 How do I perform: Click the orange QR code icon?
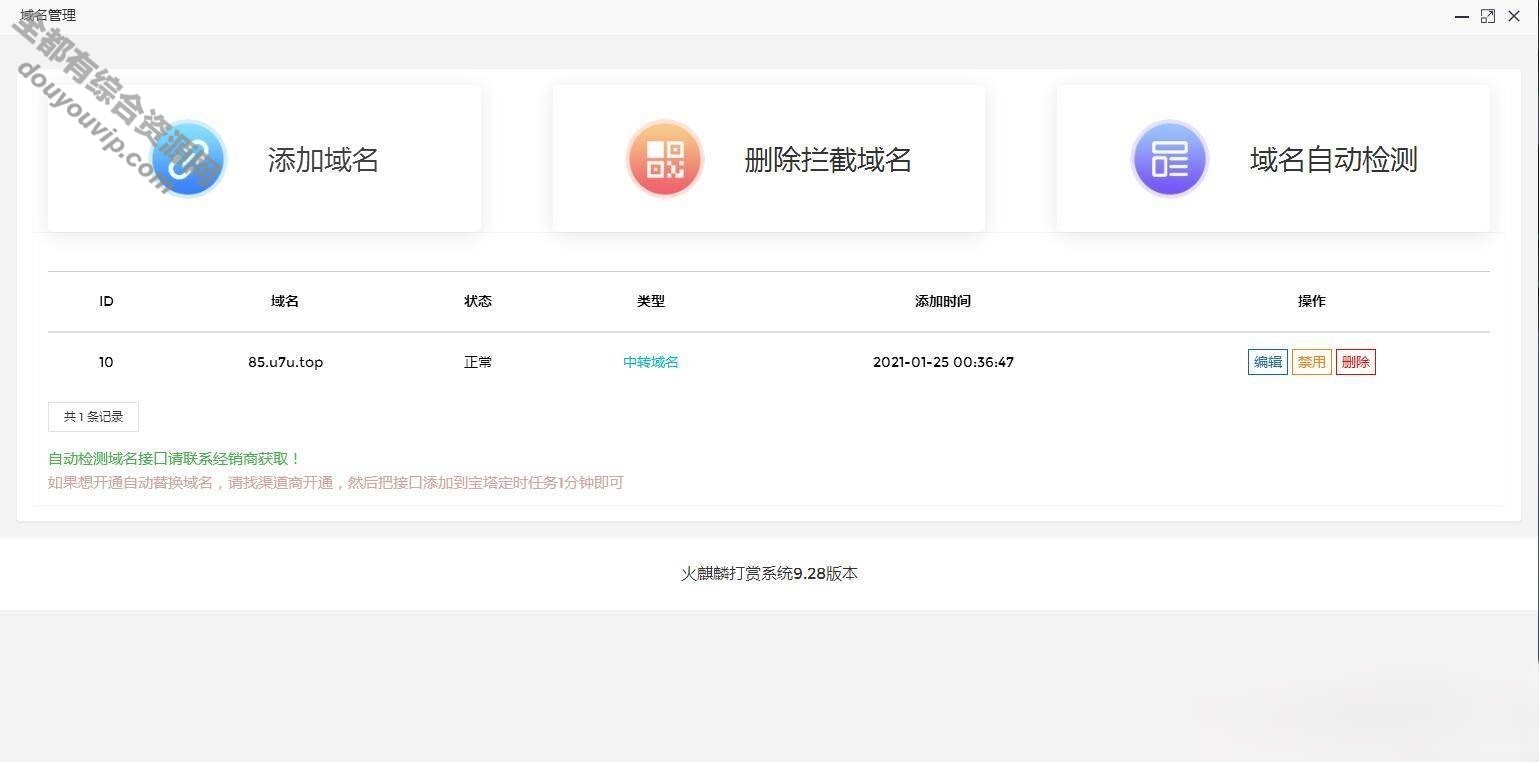coord(665,159)
